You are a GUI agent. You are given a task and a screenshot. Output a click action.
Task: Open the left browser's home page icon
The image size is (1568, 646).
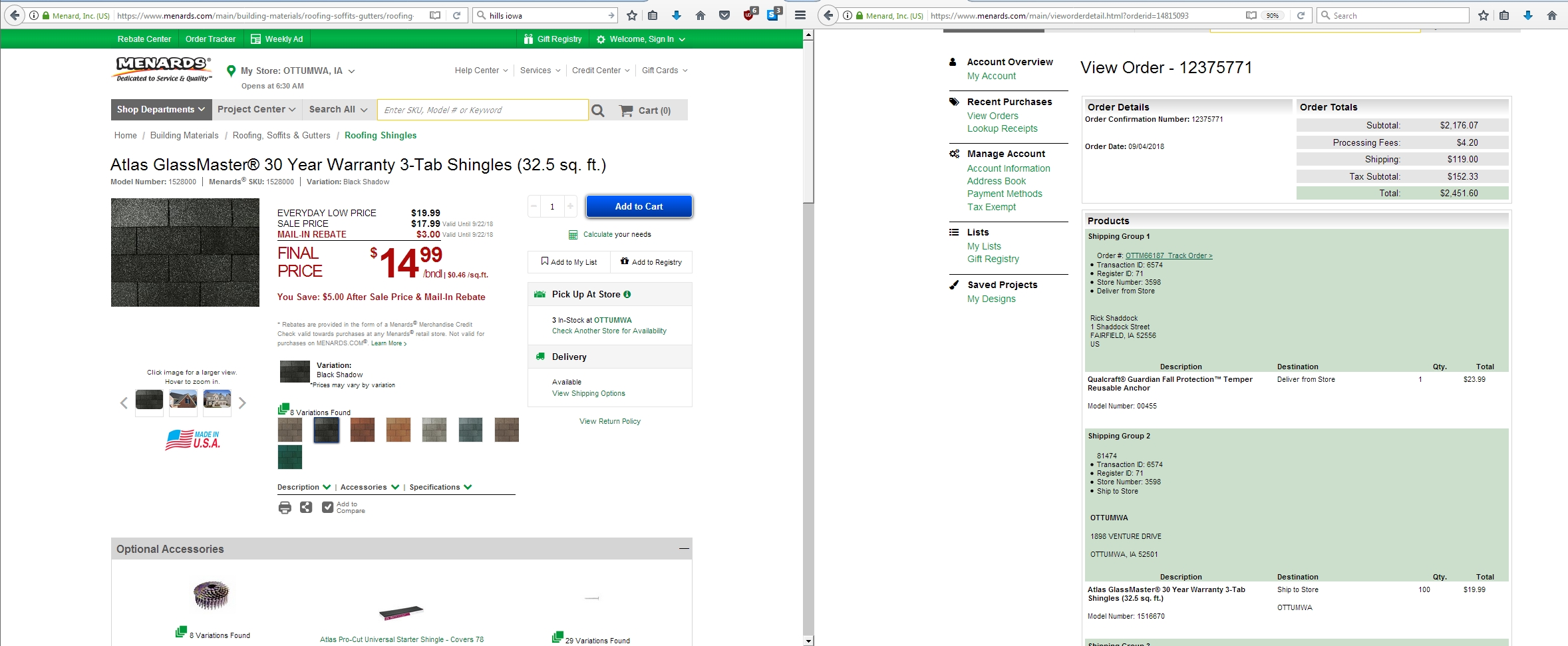pos(701,15)
